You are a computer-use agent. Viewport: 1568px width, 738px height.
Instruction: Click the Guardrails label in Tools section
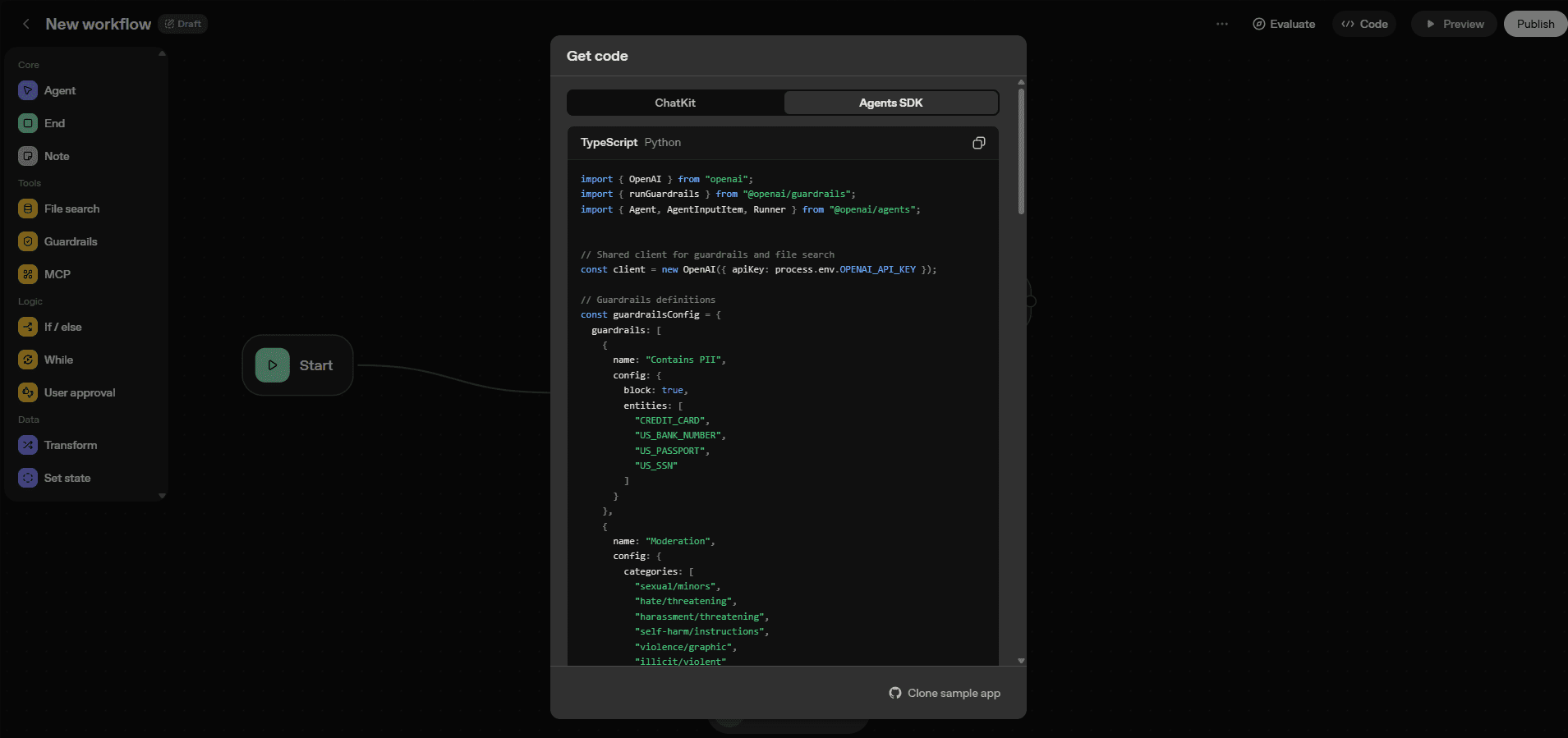pyautogui.click(x=71, y=241)
